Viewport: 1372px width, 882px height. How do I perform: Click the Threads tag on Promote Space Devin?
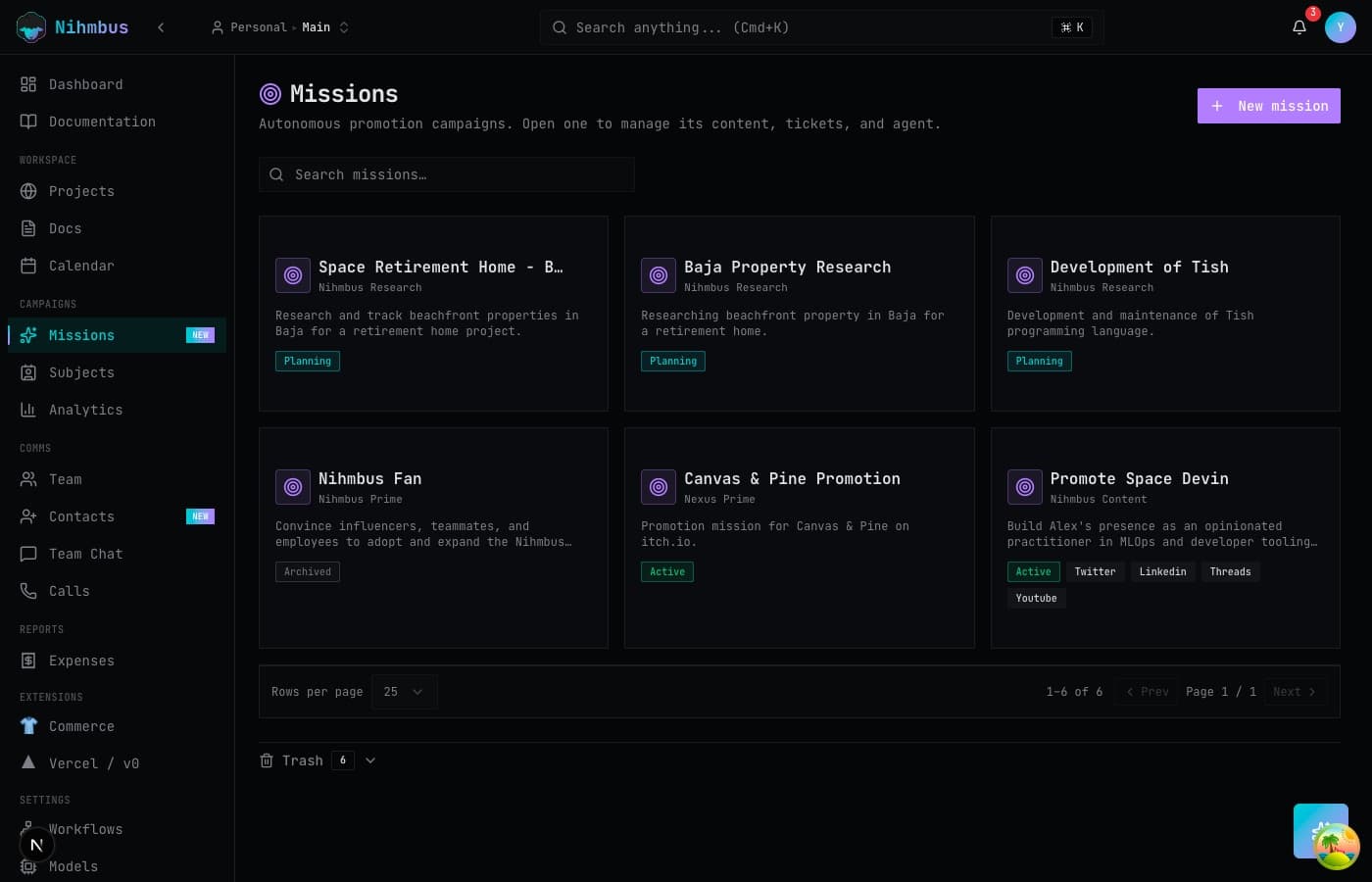1230,571
